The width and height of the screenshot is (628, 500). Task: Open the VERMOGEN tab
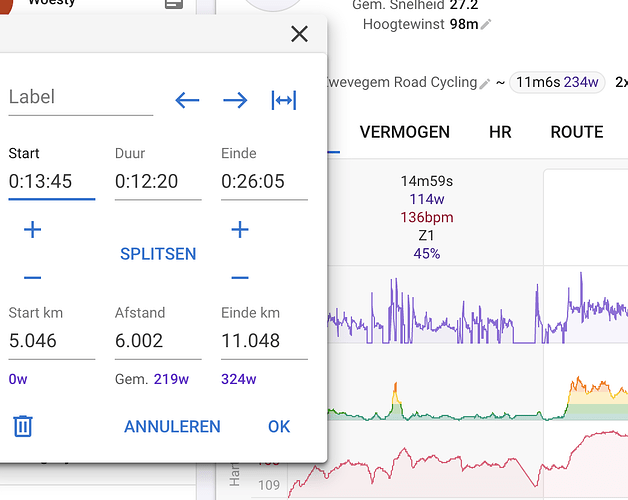point(405,132)
